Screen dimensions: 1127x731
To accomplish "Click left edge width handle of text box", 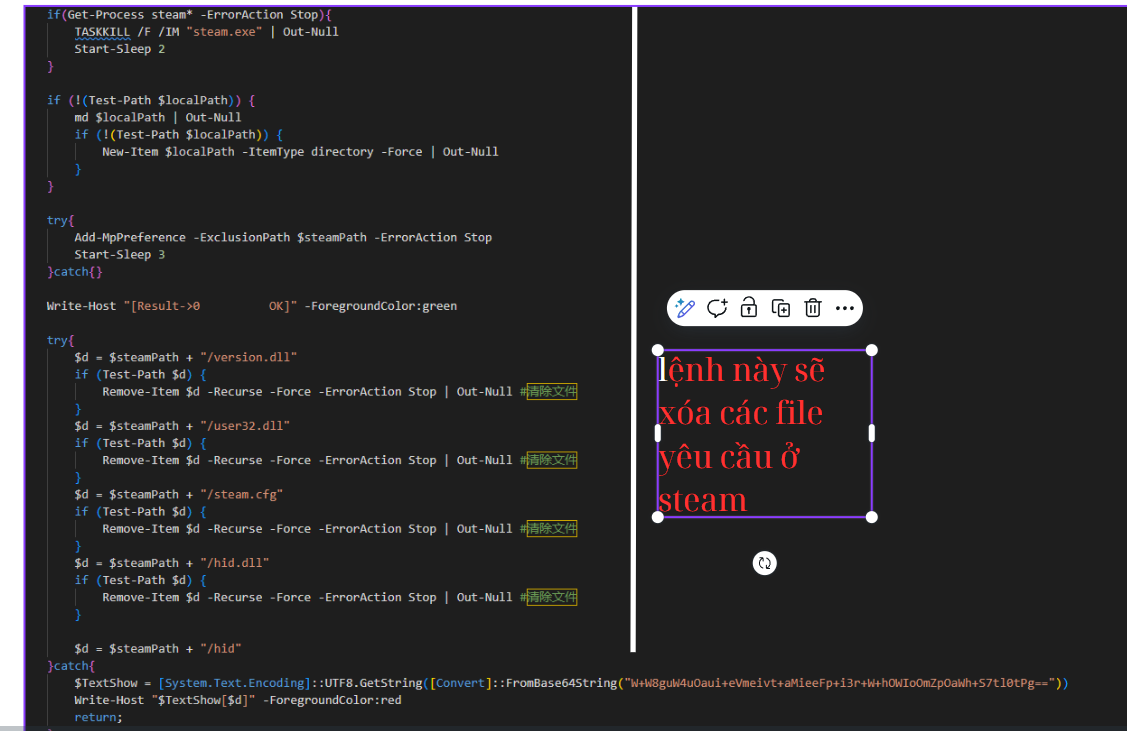I will click(x=658, y=433).
